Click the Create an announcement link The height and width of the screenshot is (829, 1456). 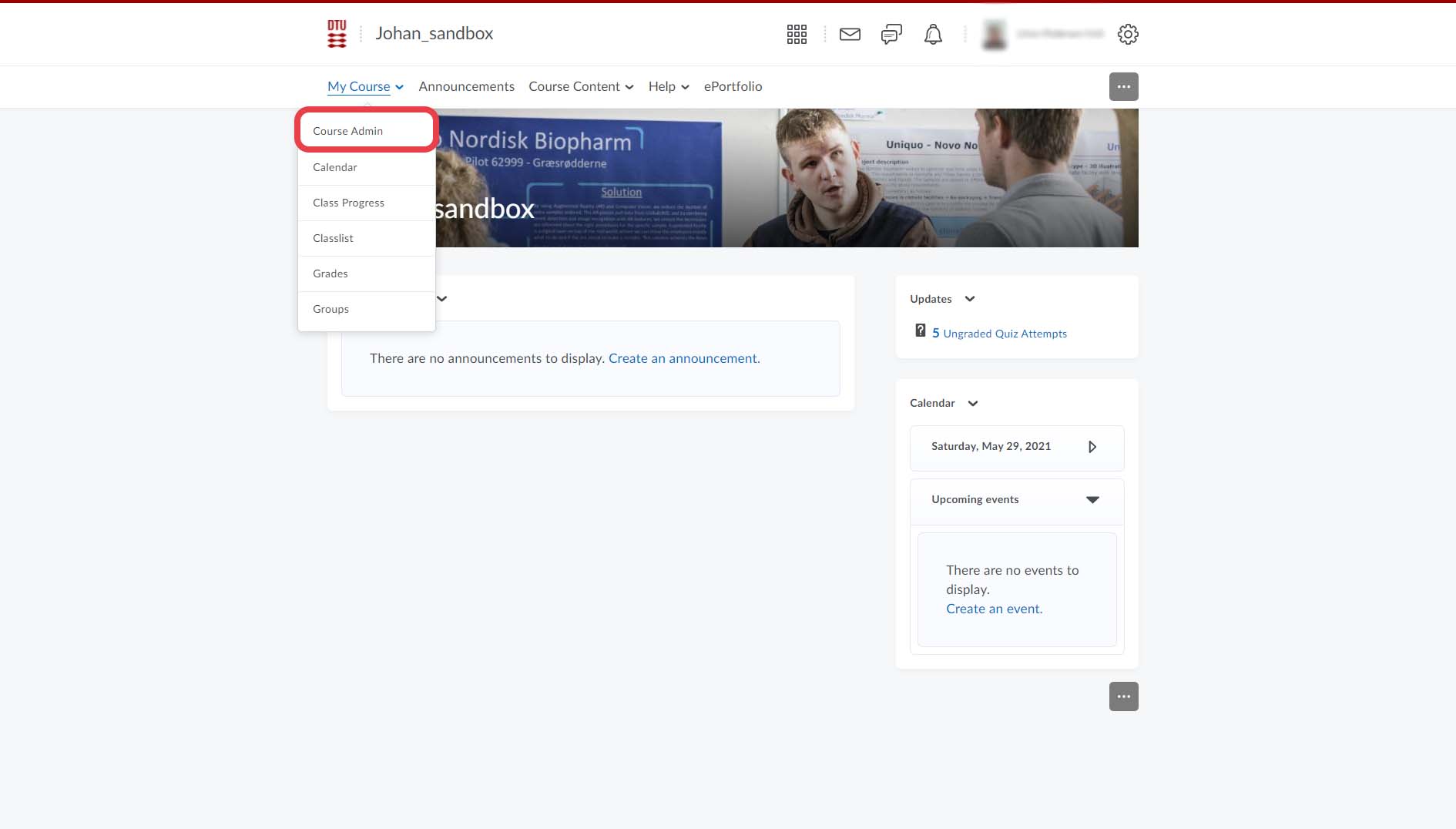pyautogui.click(x=684, y=358)
